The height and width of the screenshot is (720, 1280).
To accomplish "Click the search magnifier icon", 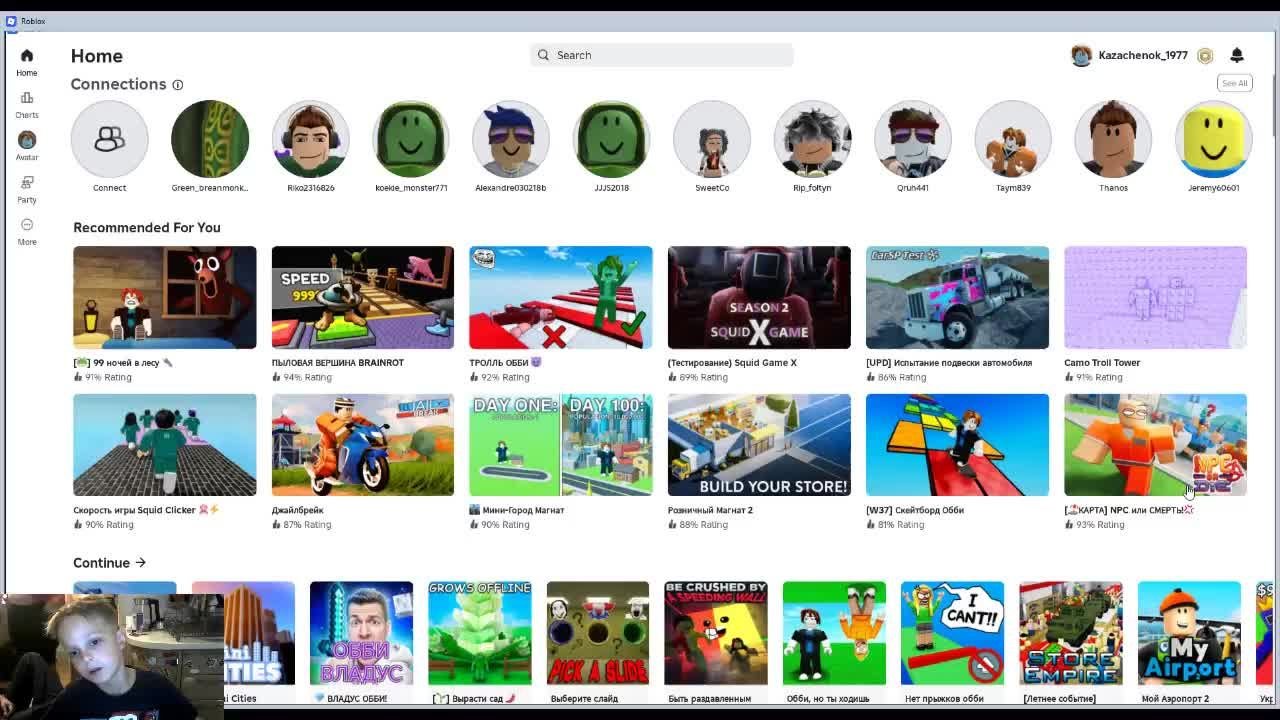I will coord(543,55).
